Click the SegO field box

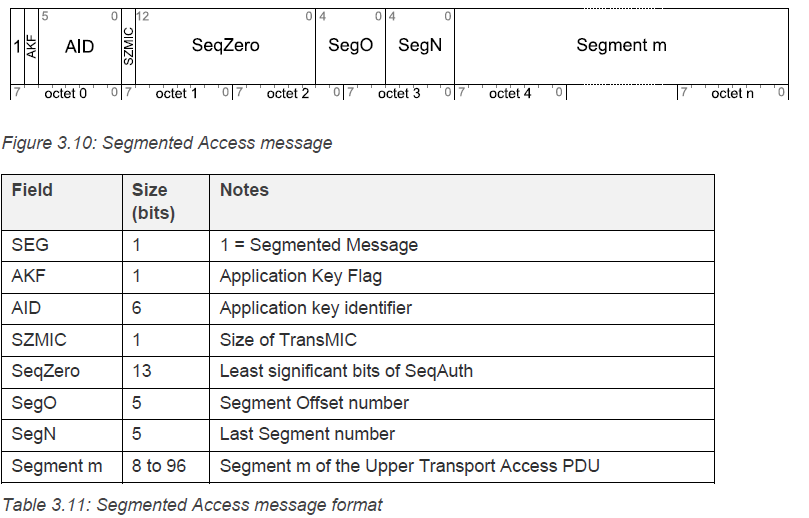click(x=350, y=46)
